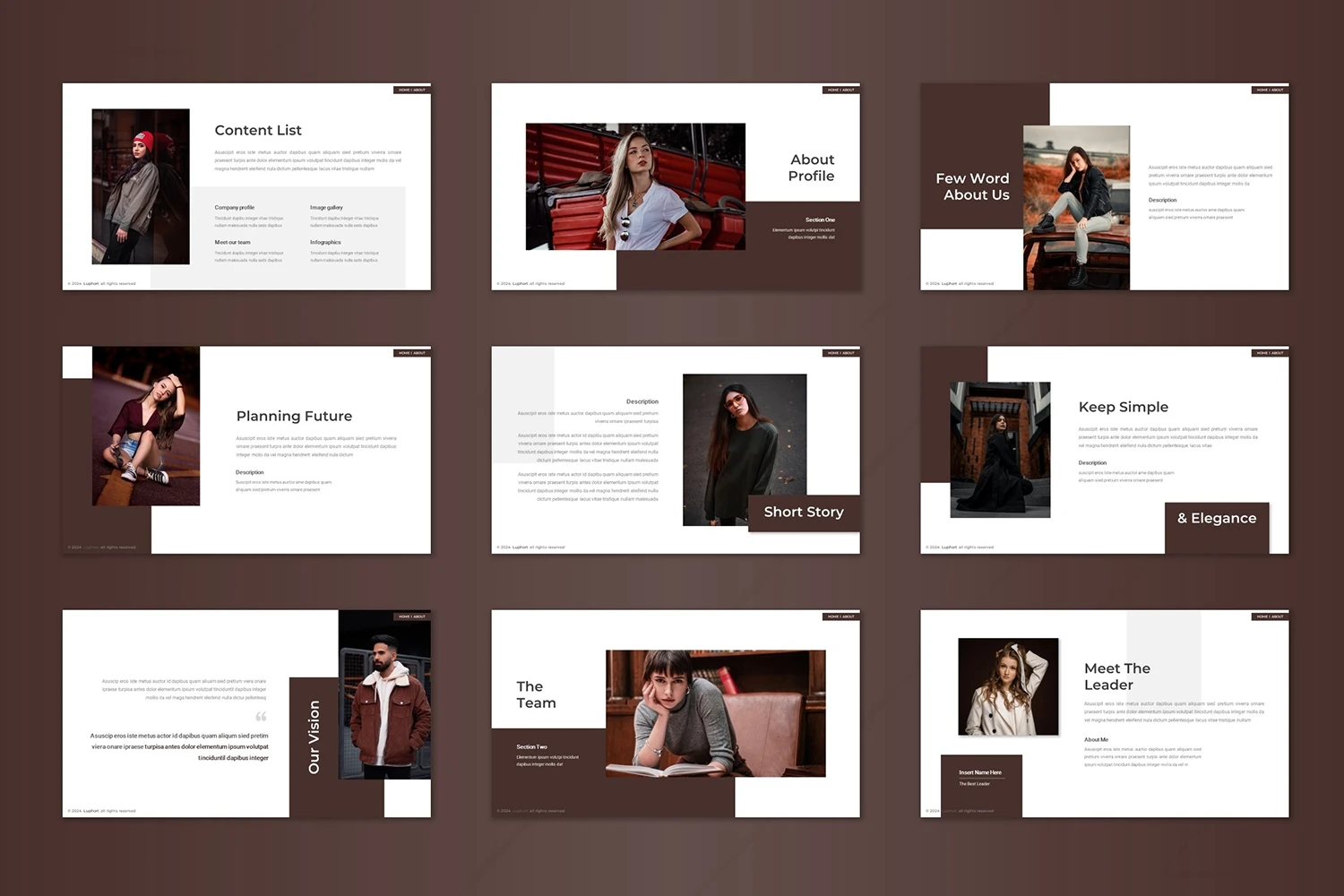Click the quotation mark icon on Our Vision slide
The width and height of the screenshot is (1344, 896).
pyautogui.click(x=261, y=717)
